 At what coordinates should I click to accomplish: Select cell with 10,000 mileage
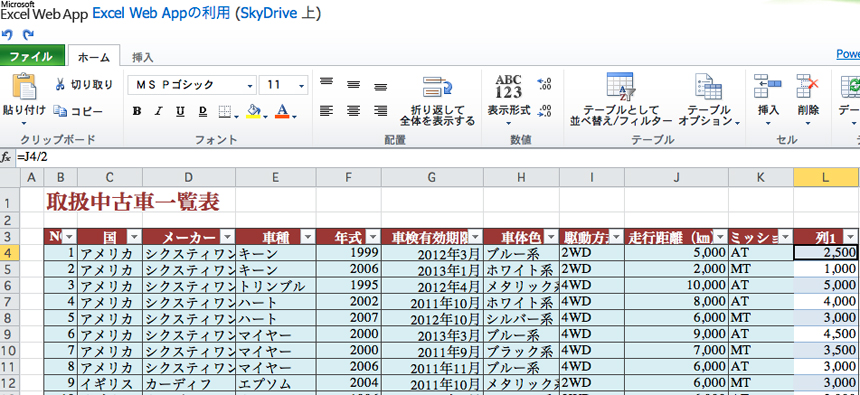(676, 285)
